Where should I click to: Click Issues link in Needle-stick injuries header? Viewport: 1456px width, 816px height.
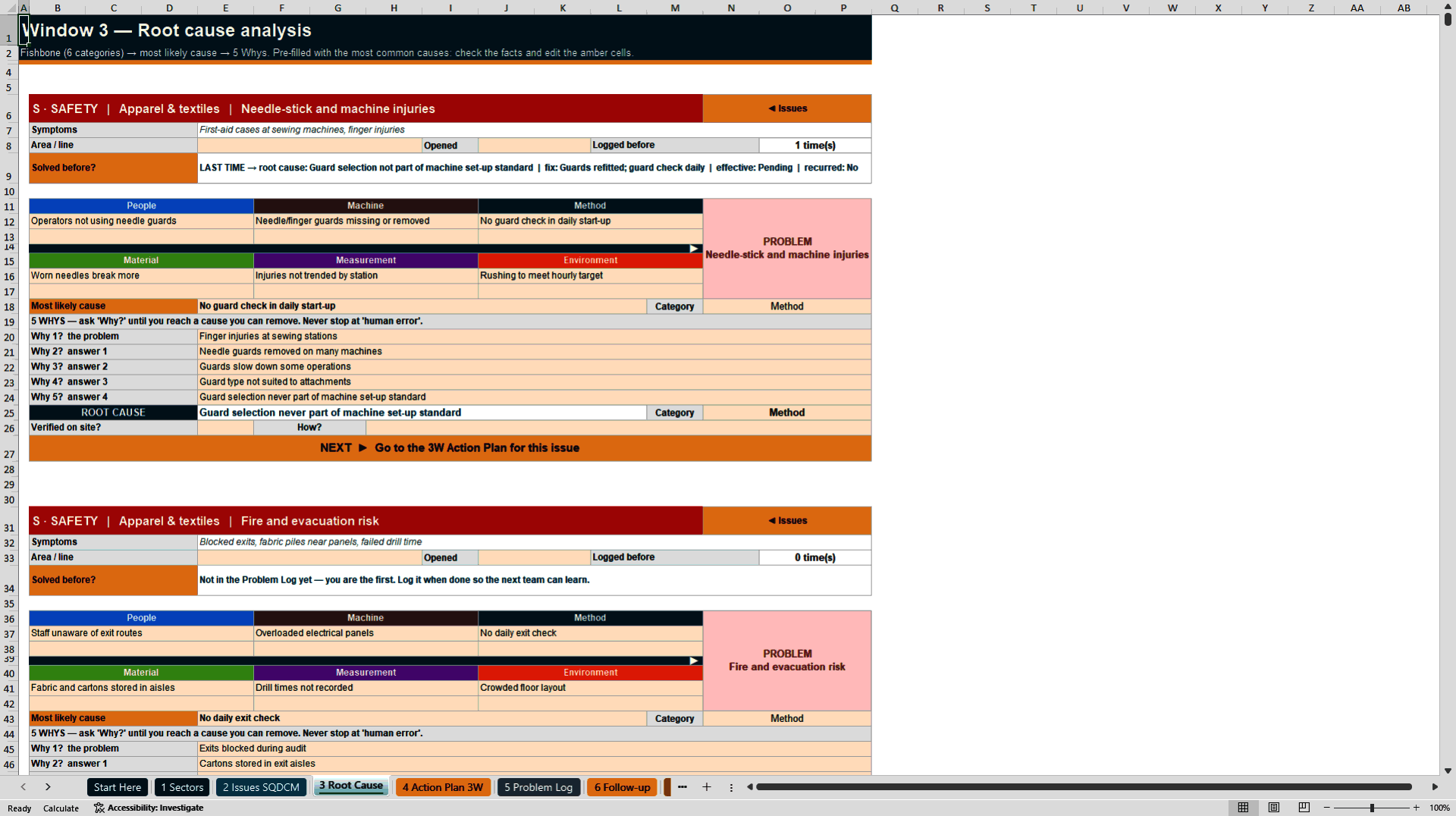tap(787, 108)
